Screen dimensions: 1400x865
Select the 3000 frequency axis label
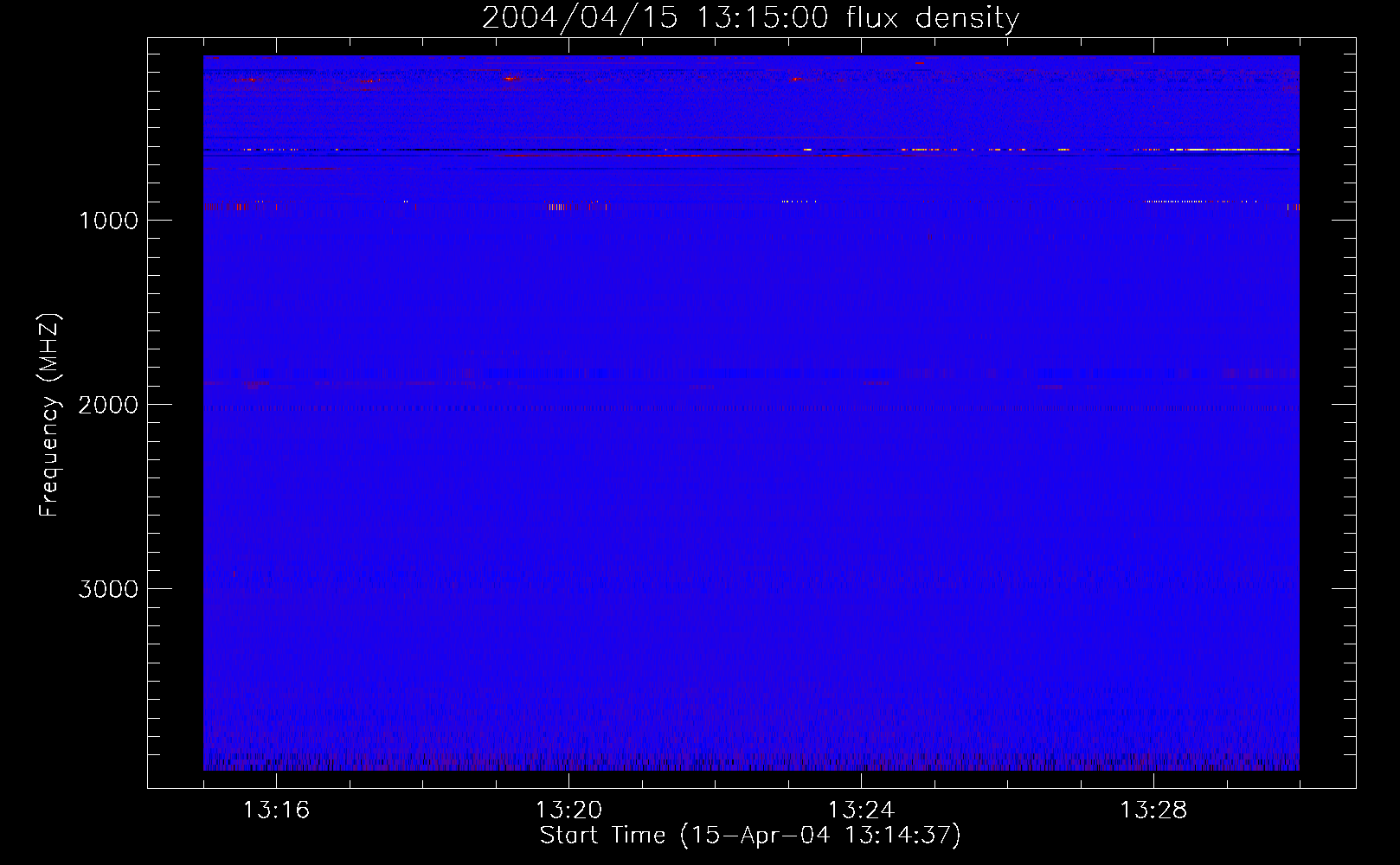(x=108, y=589)
